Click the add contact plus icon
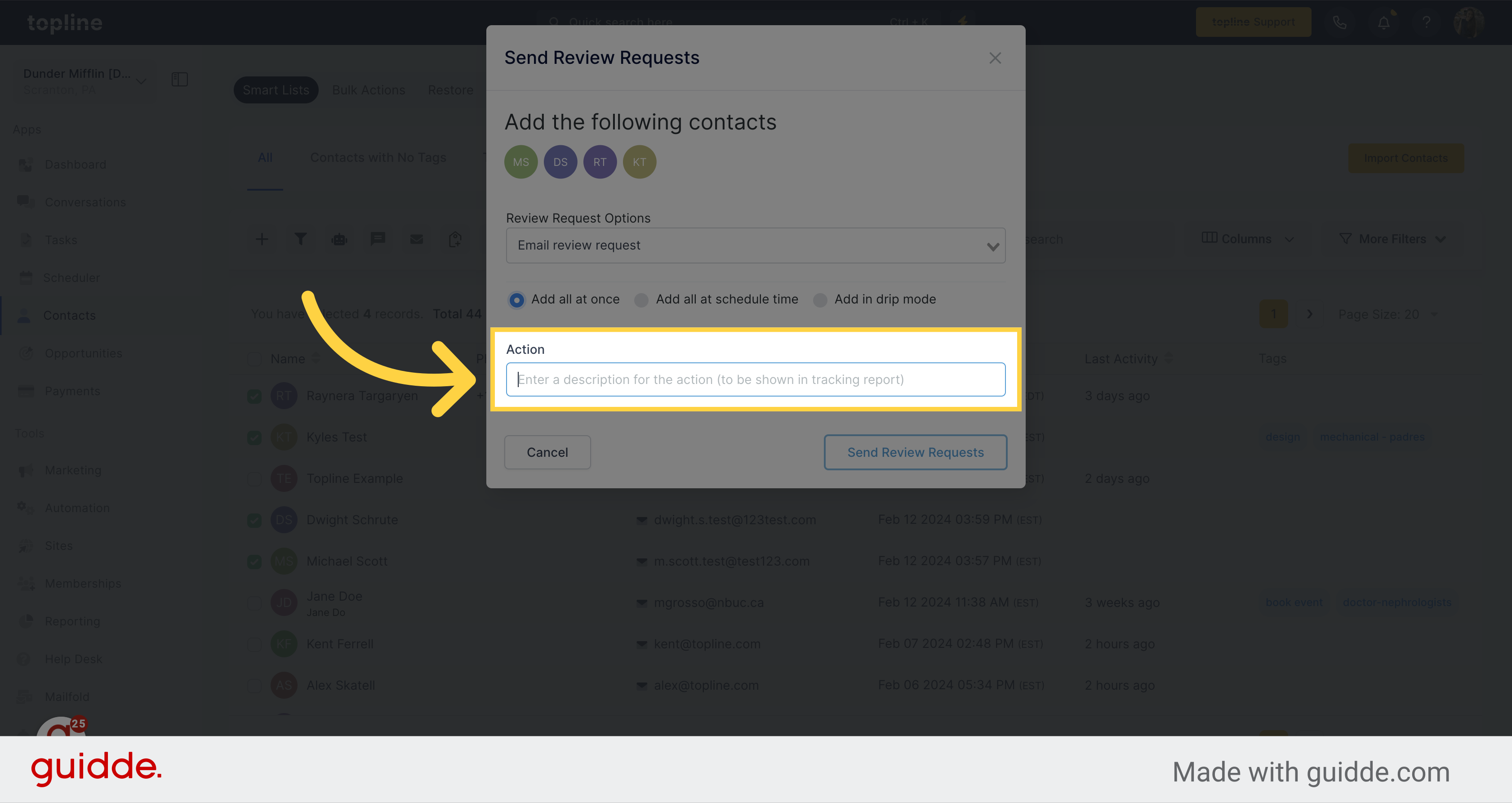Screen dimensions: 1512x803 (x=262, y=239)
